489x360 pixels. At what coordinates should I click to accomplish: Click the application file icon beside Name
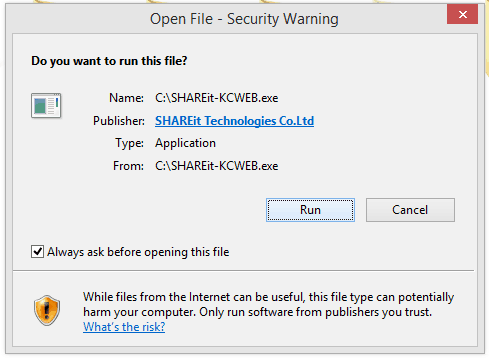click(x=46, y=105)
